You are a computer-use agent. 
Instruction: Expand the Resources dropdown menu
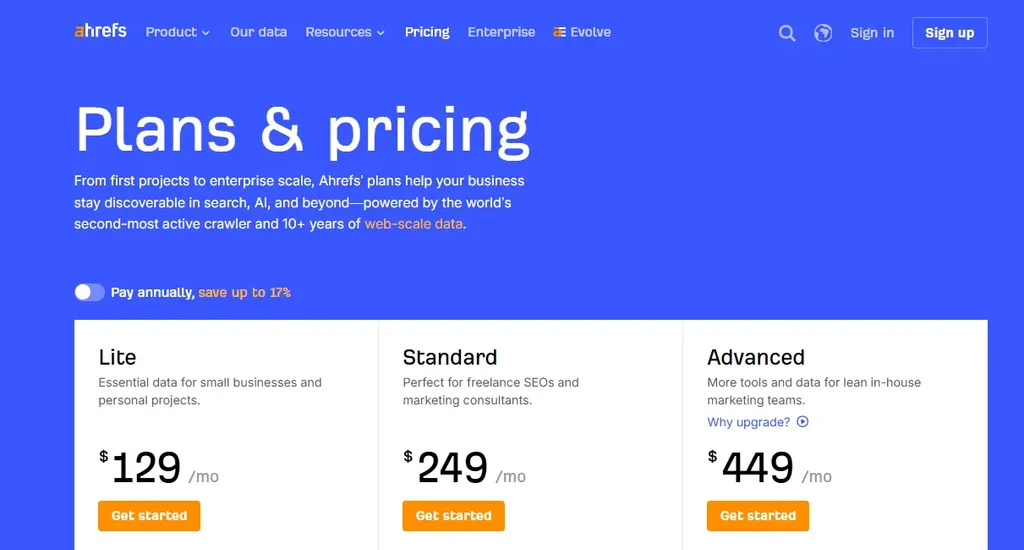tap(345, 32)
